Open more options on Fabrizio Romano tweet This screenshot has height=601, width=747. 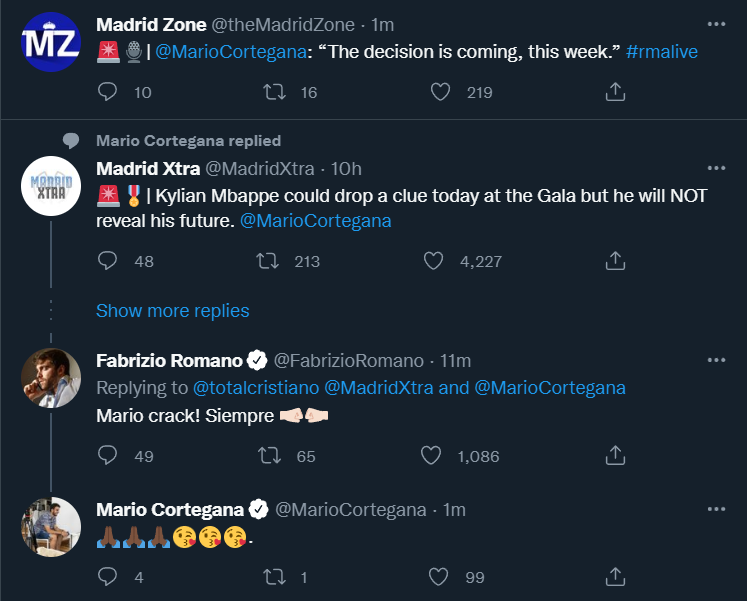[716, 360]
